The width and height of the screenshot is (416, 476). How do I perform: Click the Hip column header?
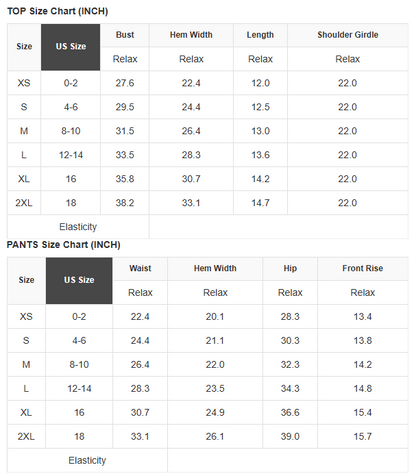pyautogui.click(x=290, y=269)
